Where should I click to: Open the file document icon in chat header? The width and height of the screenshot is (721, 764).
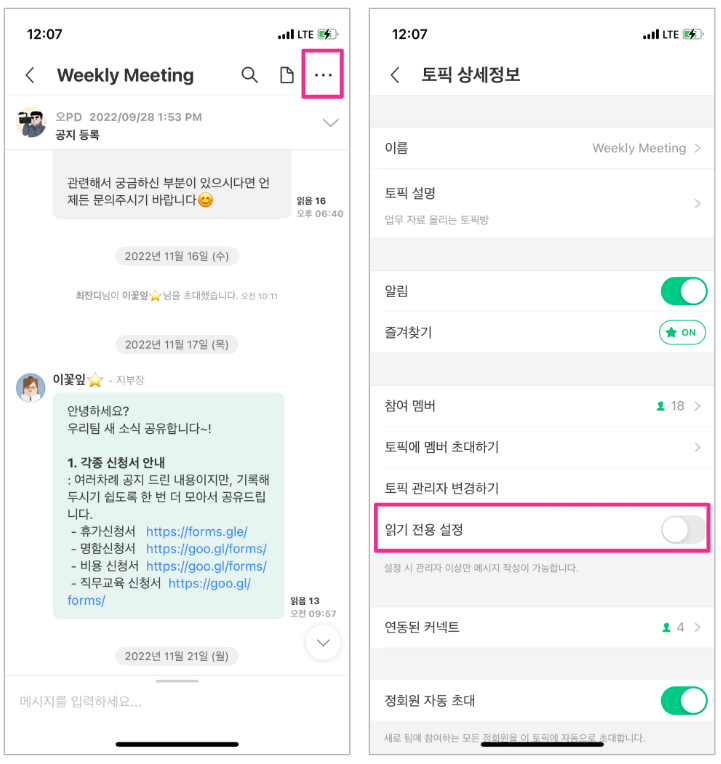(x=286, y=75)
